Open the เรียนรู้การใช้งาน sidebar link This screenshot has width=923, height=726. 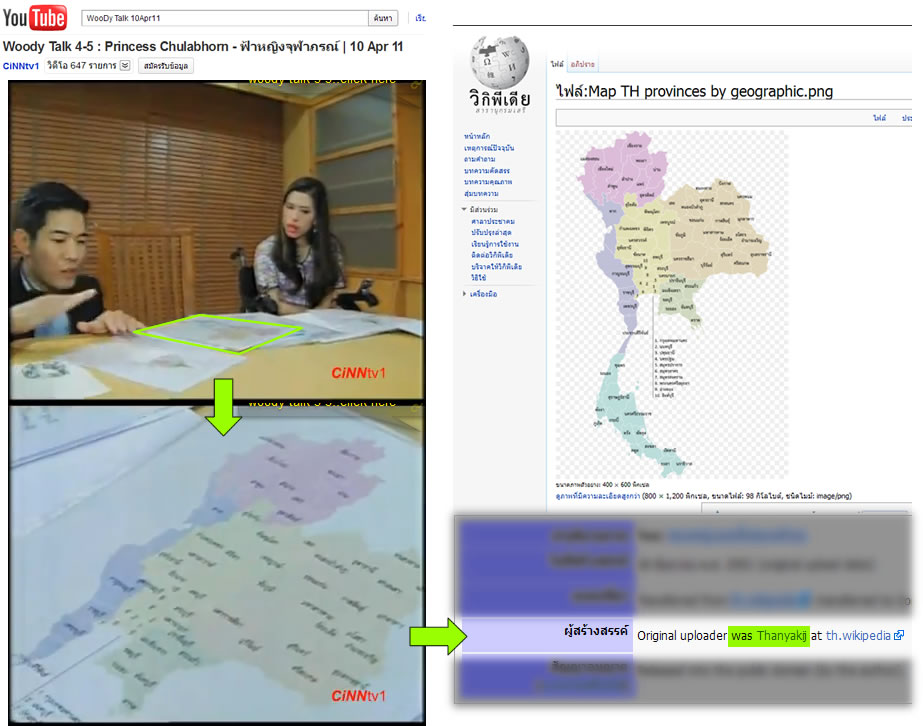pyautogui.click(x=494, y=244)
